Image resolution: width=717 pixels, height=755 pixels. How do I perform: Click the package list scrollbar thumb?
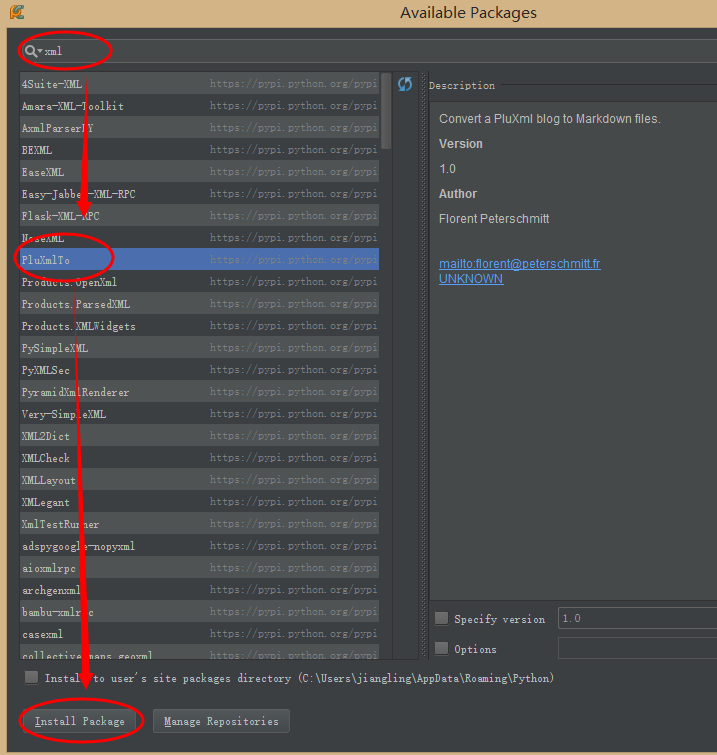(x=386, y=111)
